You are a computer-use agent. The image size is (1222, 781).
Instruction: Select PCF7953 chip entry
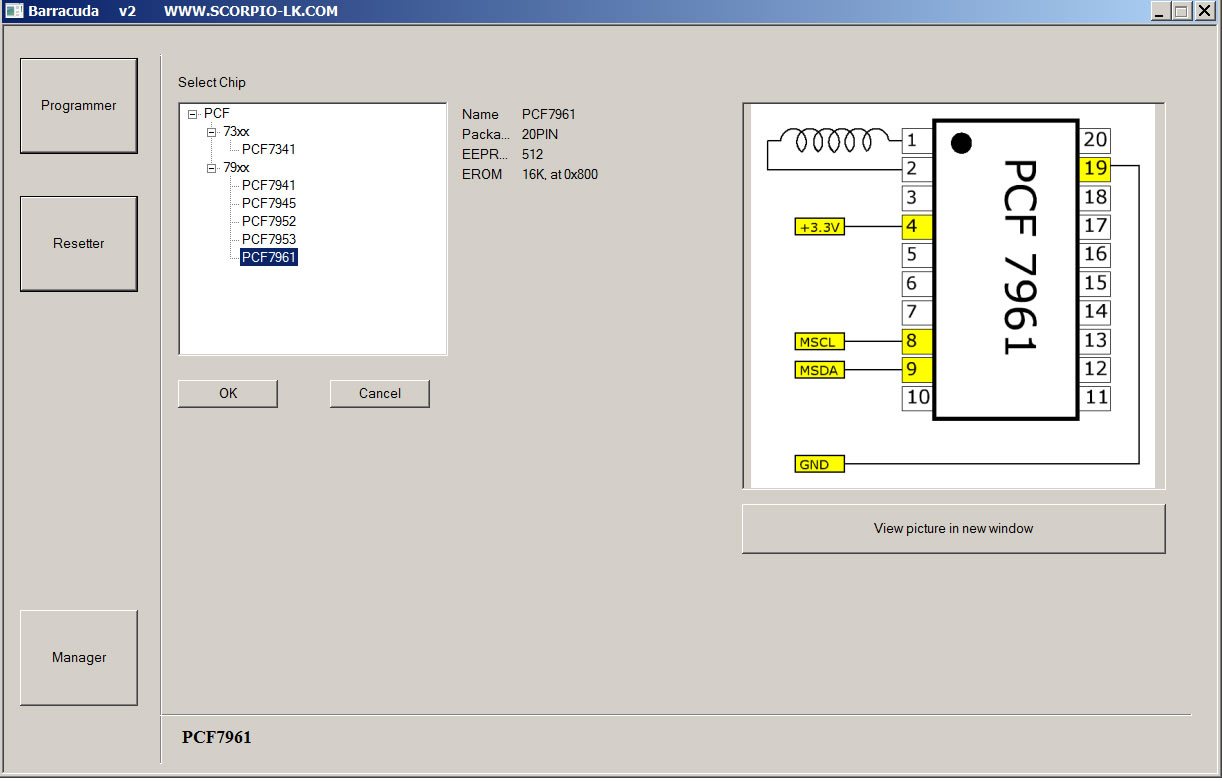(x=268, y=240)
